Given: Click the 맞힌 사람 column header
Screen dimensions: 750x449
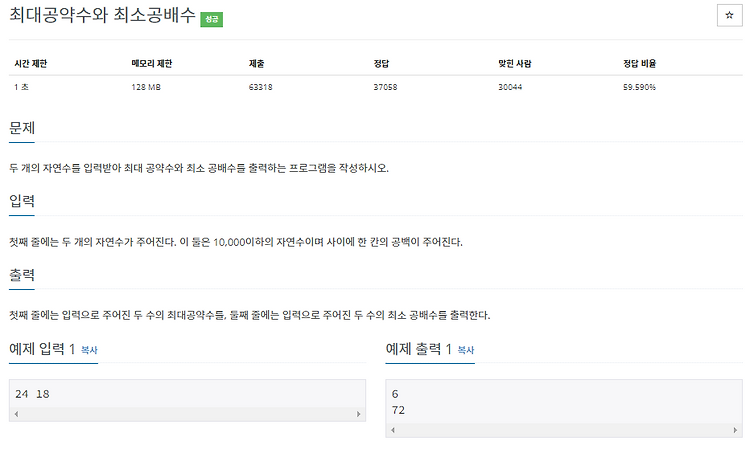Looking at the screenshot, I should click(x=515, y=64).
